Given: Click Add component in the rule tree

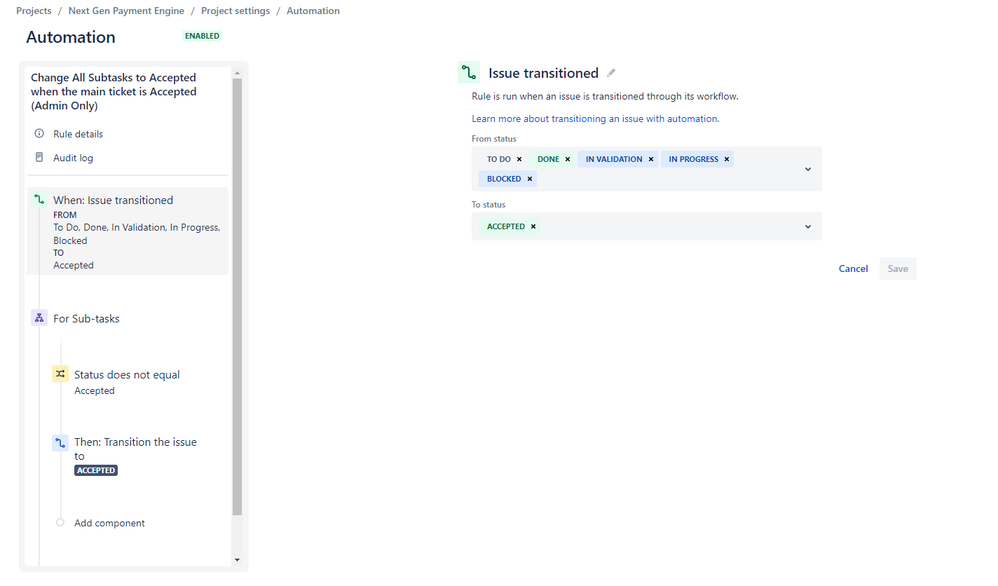Looking at the screenshot, I should click(109, 523).
